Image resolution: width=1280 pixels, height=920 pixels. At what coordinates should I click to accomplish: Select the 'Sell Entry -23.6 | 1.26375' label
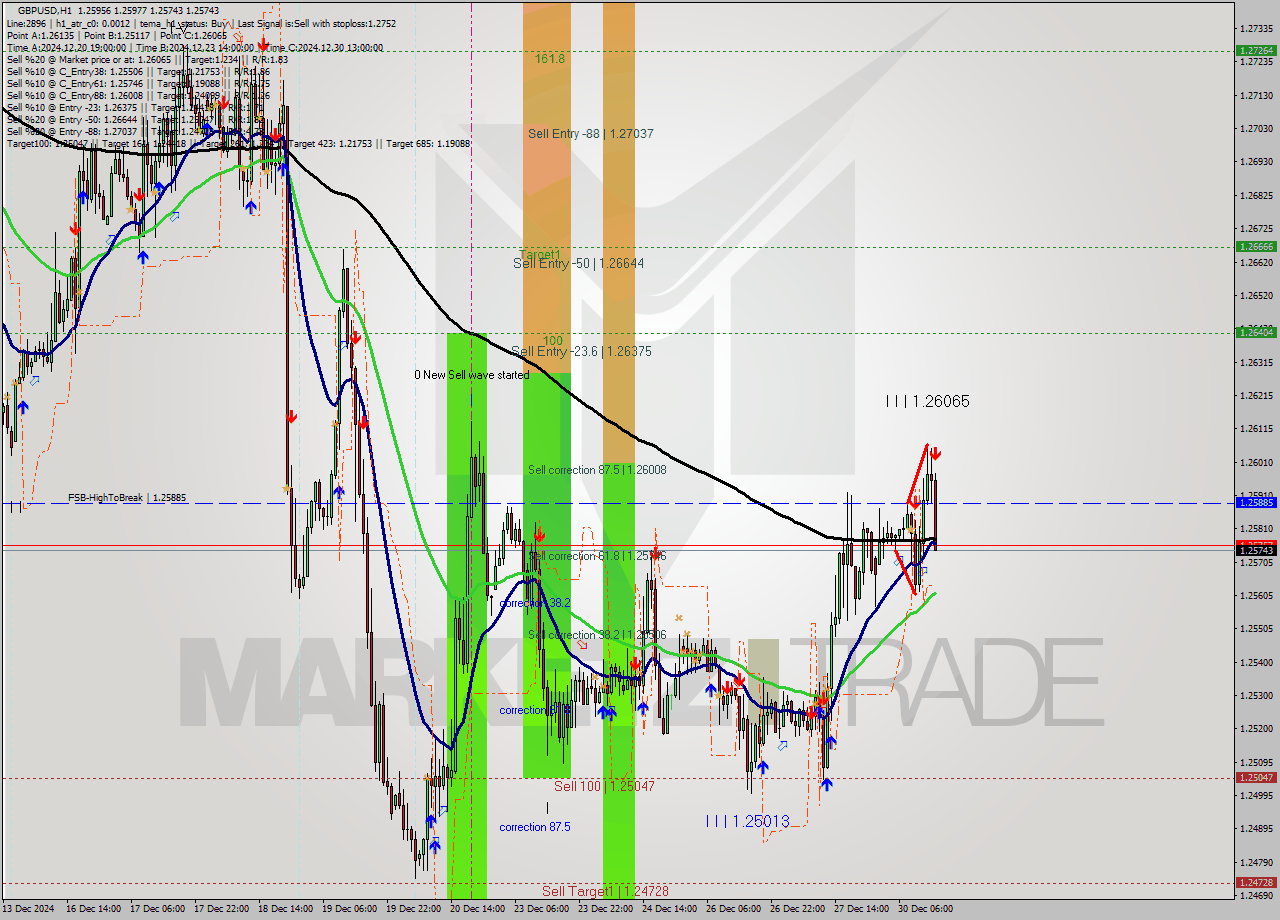tap(581, 351)
